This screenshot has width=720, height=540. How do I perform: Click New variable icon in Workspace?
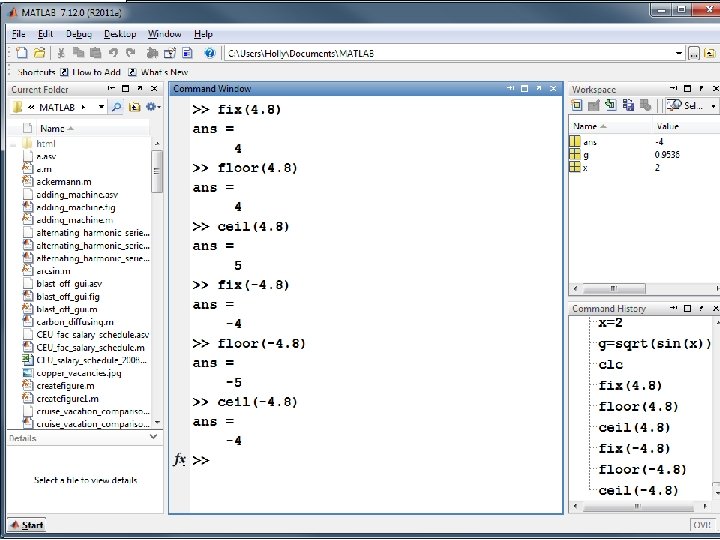click(576, 105)
